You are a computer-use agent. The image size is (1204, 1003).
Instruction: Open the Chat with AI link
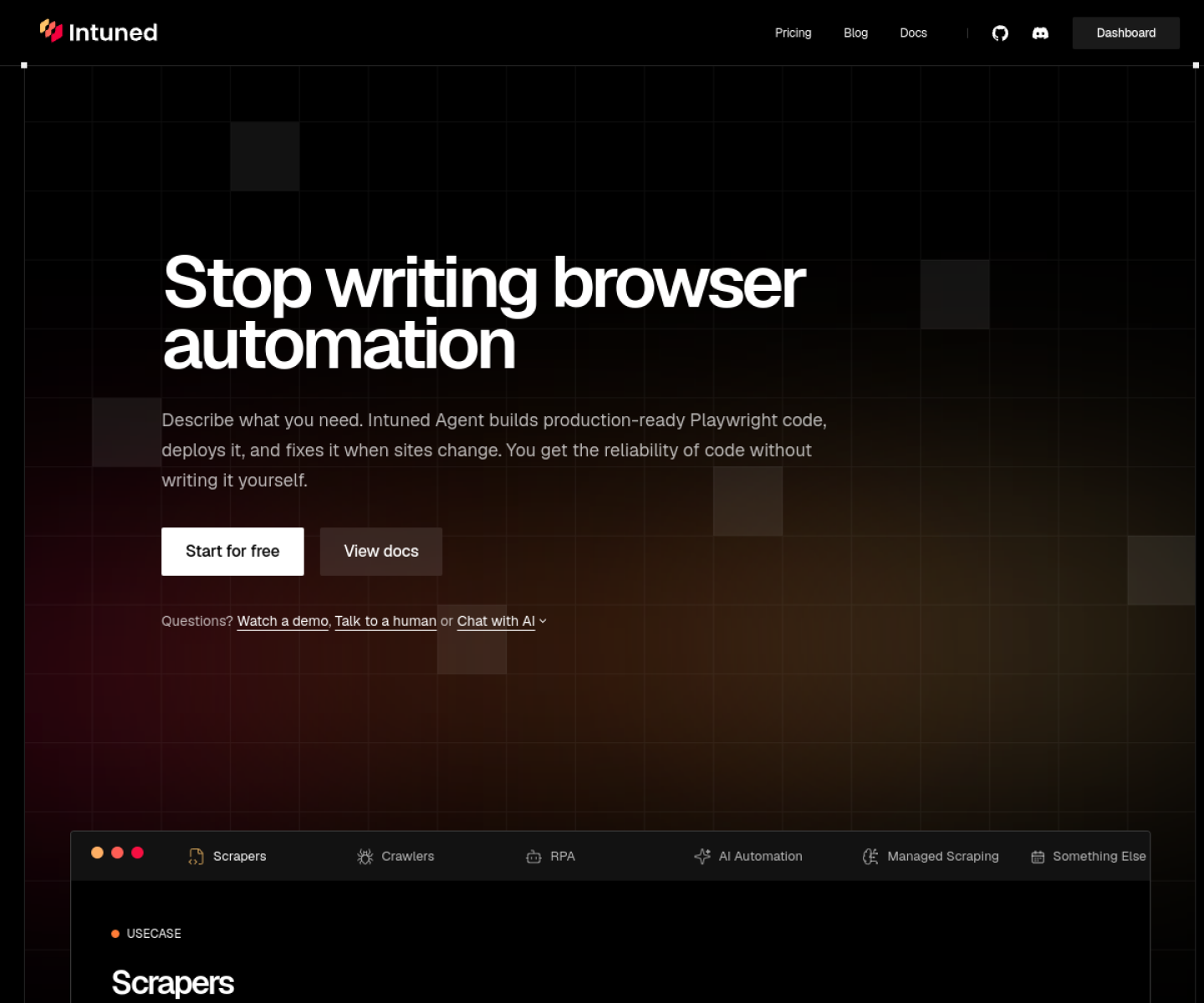pos(496,621)
